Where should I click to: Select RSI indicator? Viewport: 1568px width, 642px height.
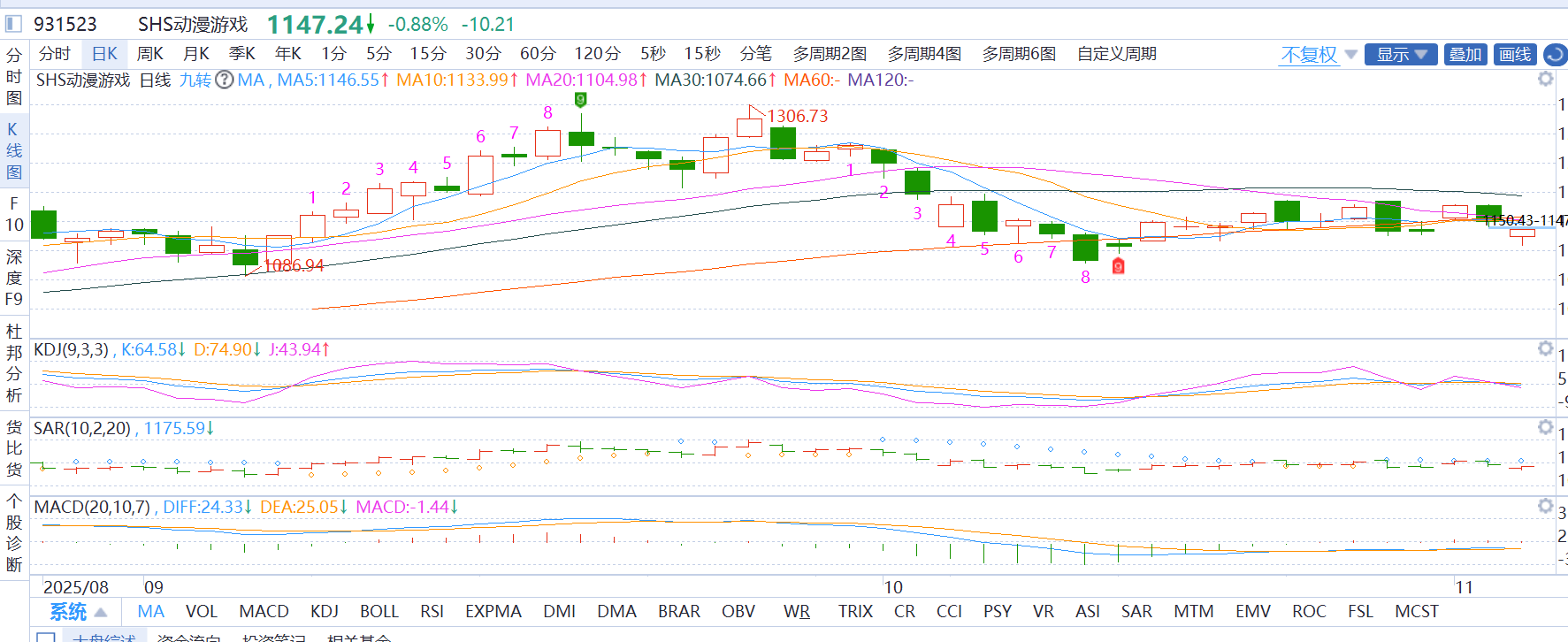[x=432, y=611]
